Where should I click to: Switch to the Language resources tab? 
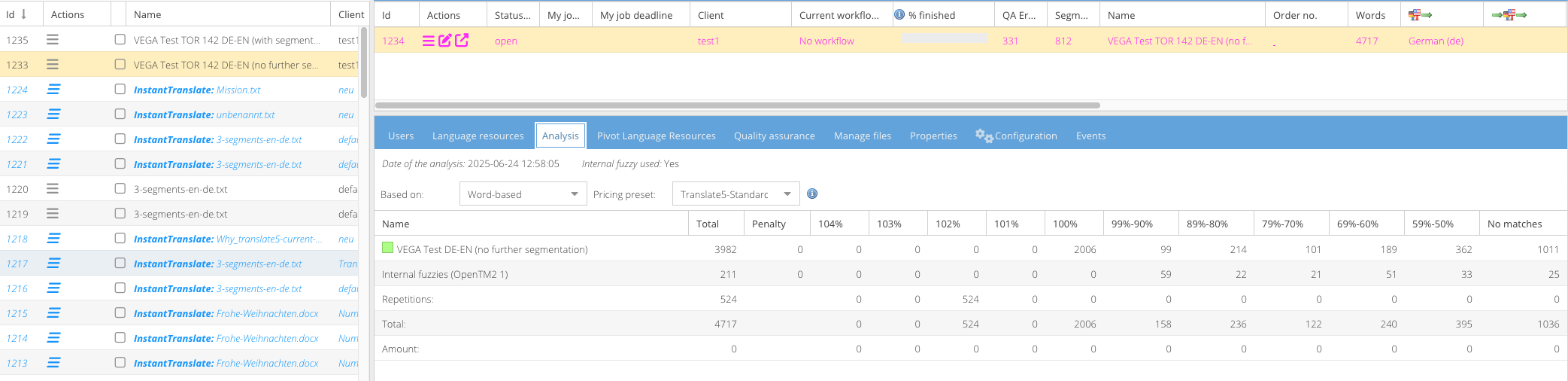click(x=478, y=136)
